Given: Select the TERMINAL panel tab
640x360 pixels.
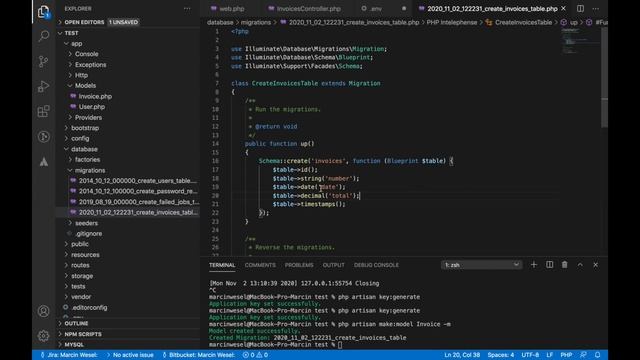Looking at the screenshot, I should [x=222, y=265].
